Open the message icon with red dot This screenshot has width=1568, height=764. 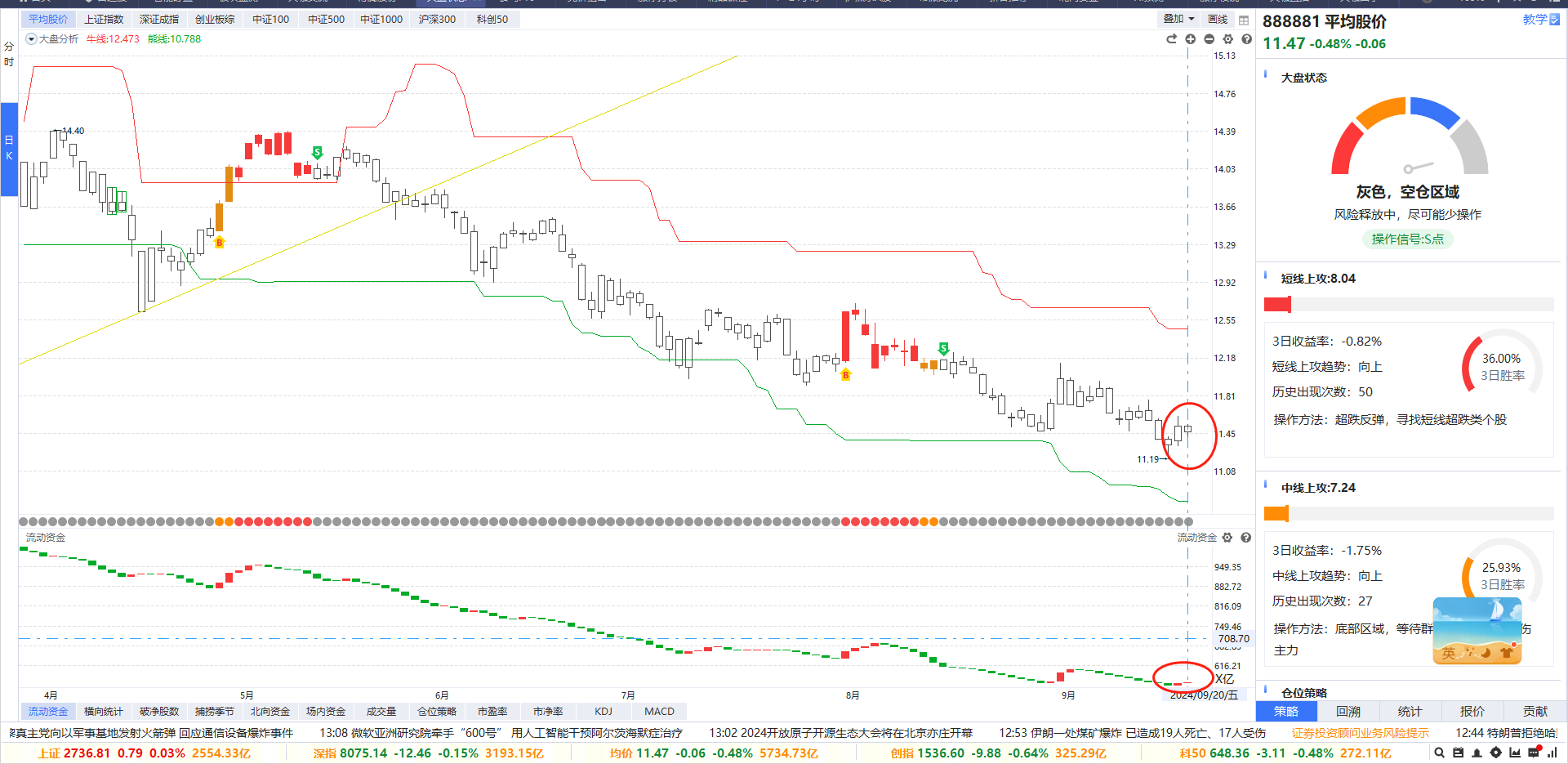click(1534, 753)
